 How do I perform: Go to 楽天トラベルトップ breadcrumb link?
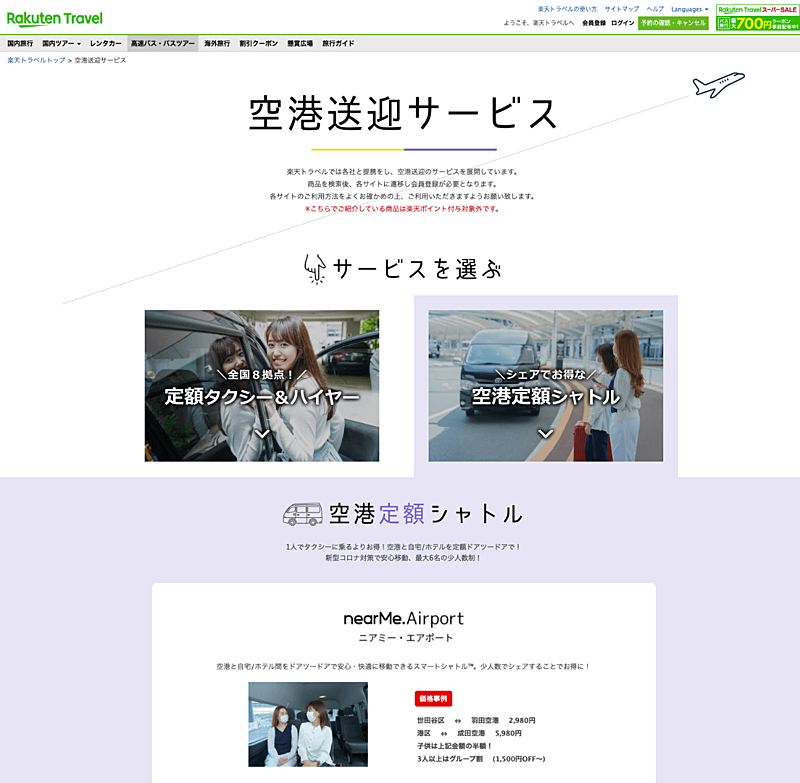(36, 60)
